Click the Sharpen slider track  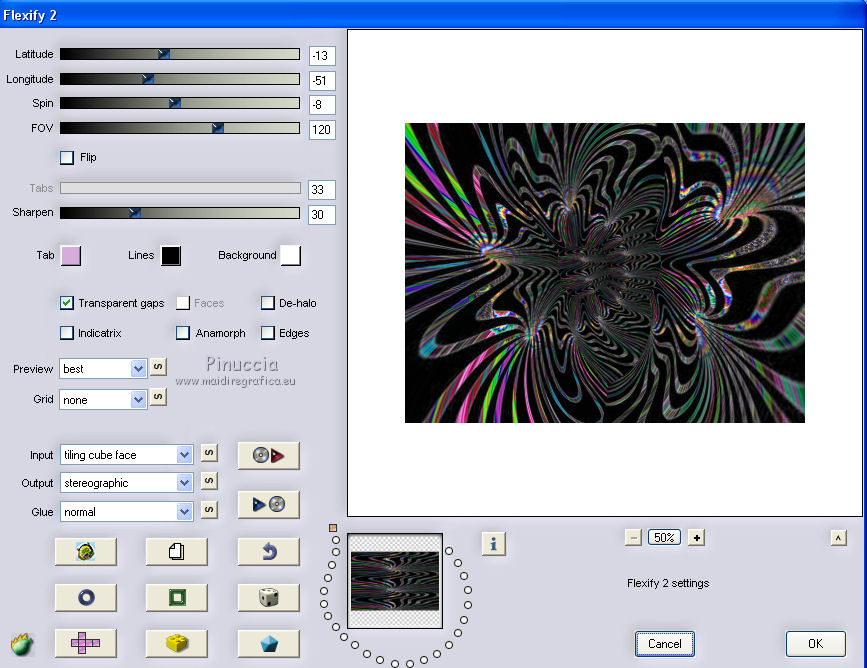point(180,213)
